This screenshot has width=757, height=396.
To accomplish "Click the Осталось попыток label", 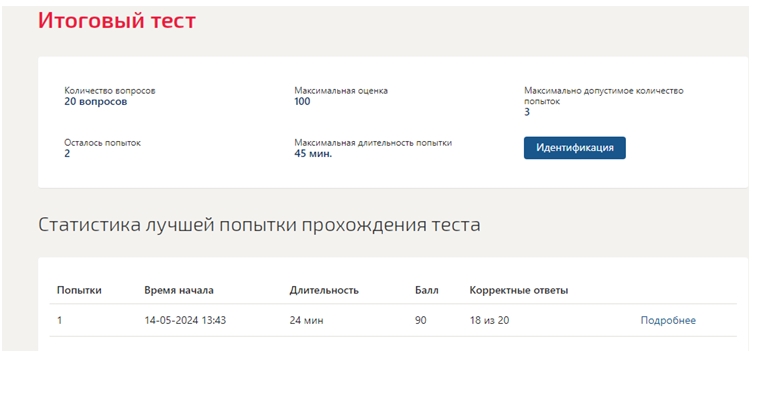I will 102,143.
